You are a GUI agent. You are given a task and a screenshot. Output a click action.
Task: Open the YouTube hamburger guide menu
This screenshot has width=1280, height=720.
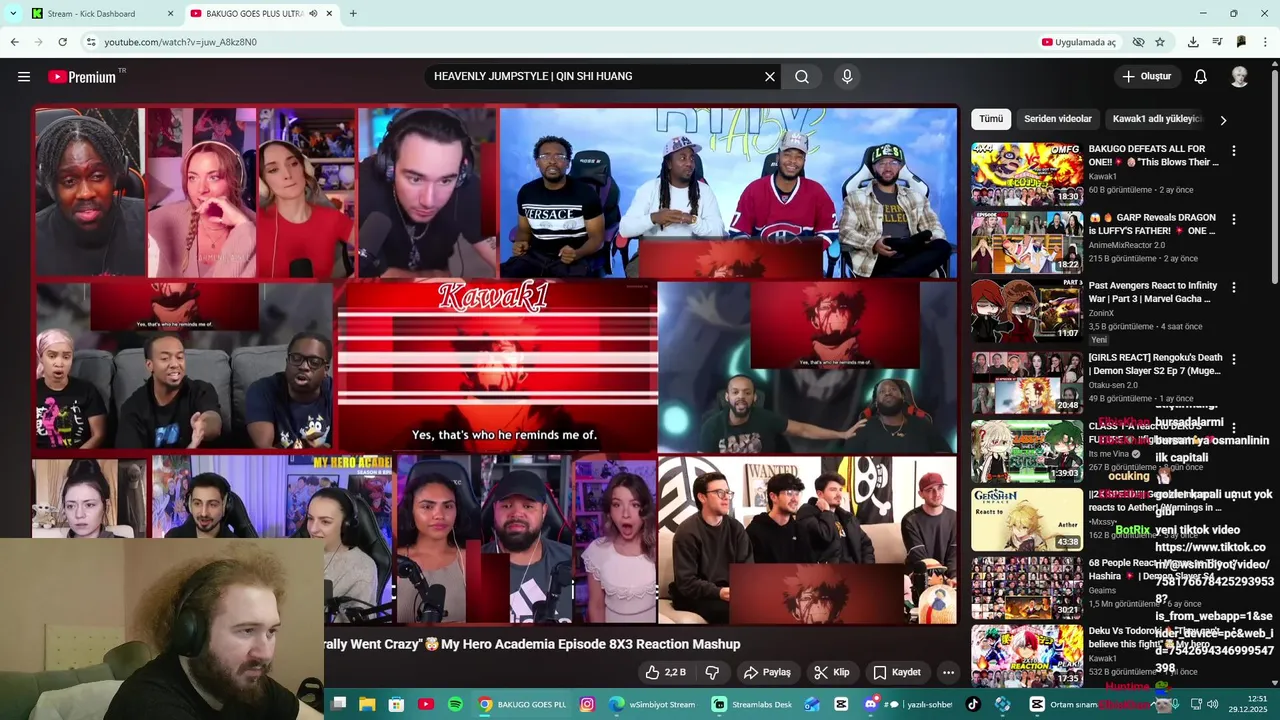pos(24,76)
